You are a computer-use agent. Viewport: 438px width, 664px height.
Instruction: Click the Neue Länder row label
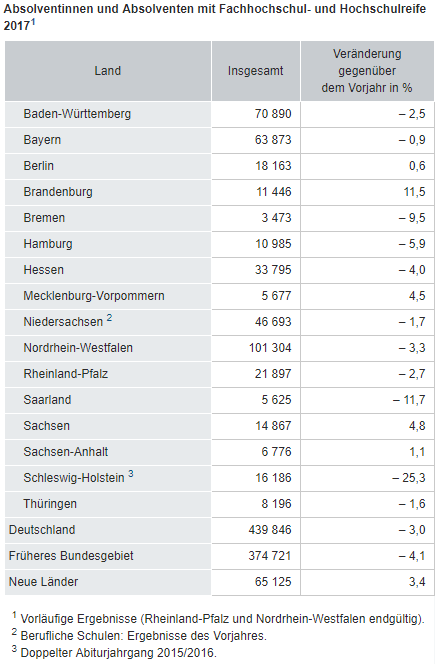44,582
